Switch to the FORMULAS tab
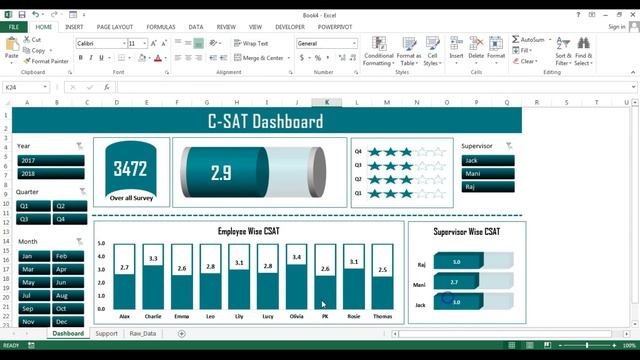 161,27
